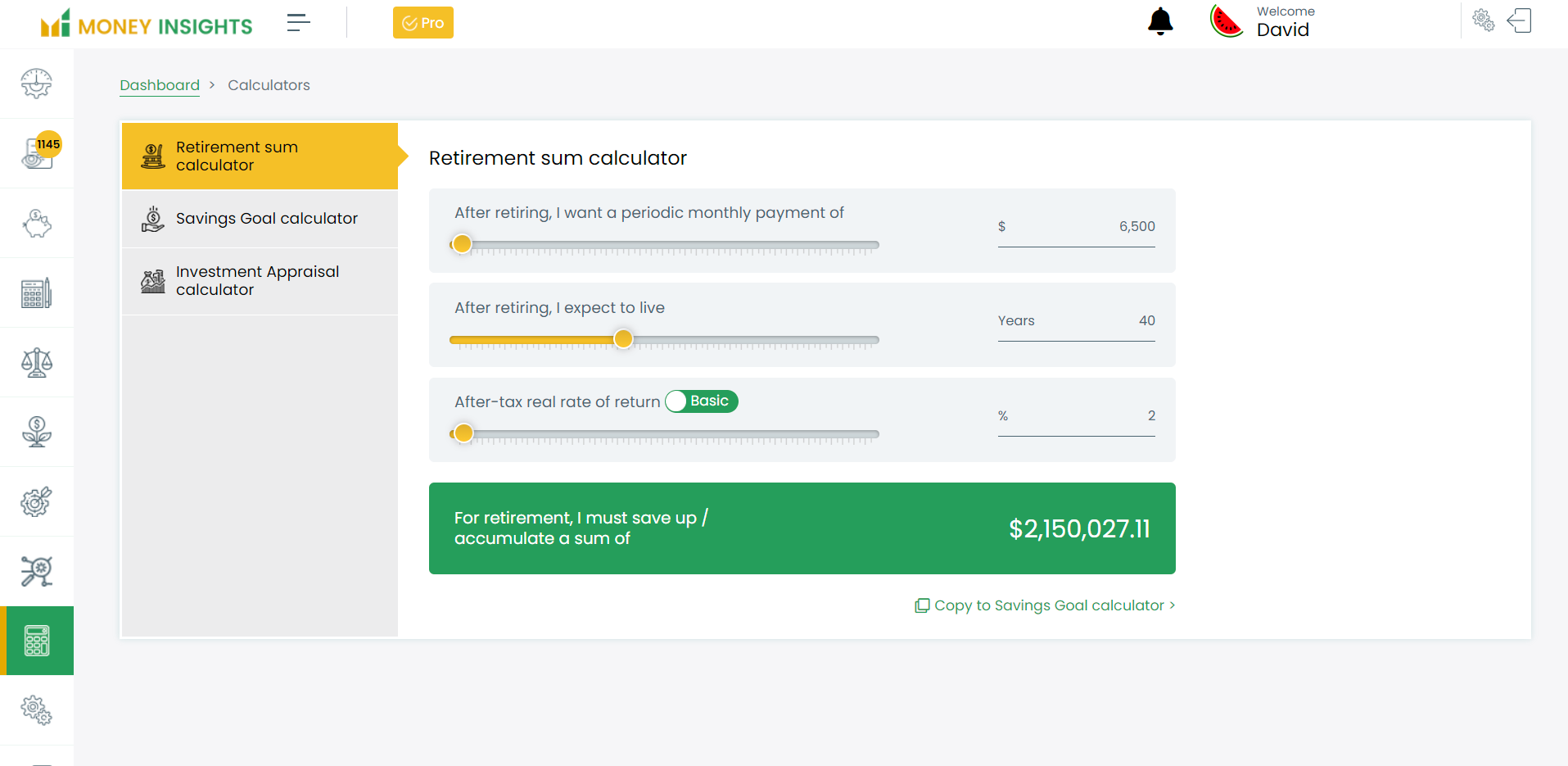Click the settings gear icon in header

point(1483,20)
